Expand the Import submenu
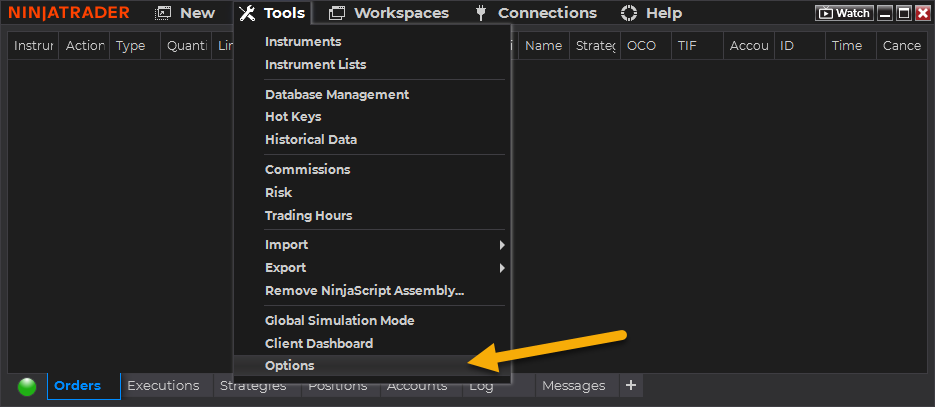 (286, 245)
